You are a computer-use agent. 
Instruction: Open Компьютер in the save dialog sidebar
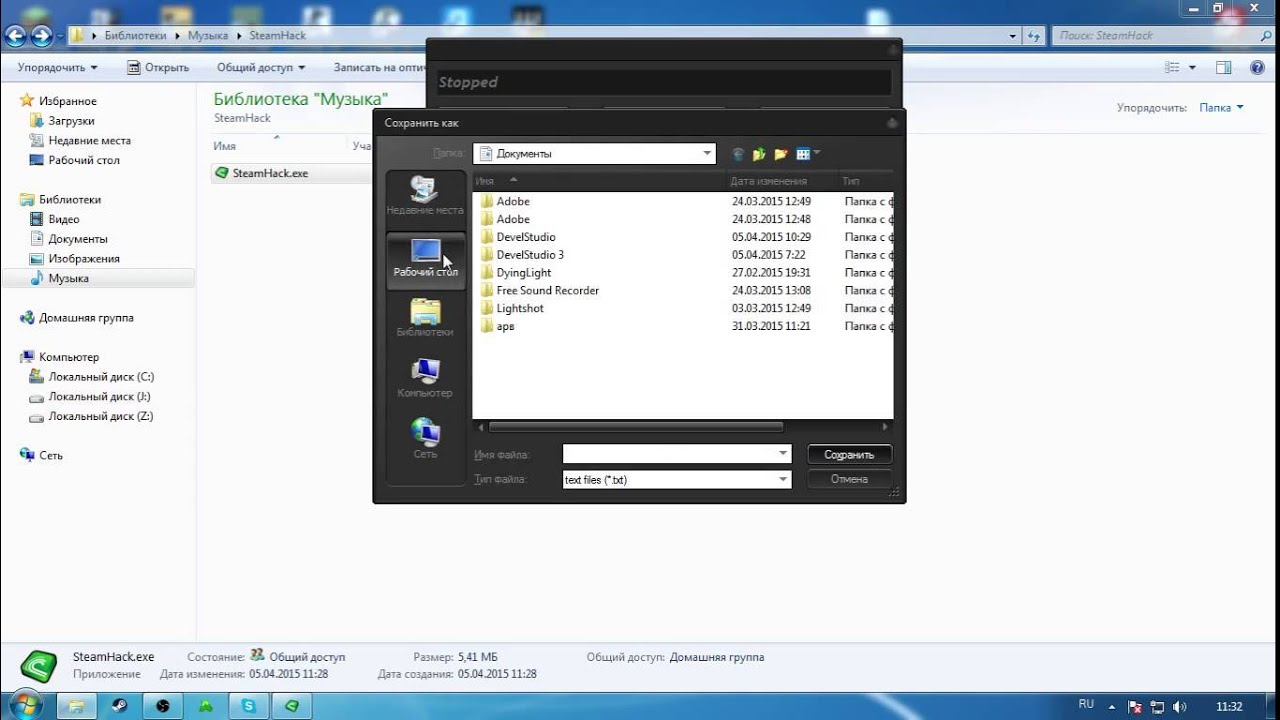[x=425, y=380]
